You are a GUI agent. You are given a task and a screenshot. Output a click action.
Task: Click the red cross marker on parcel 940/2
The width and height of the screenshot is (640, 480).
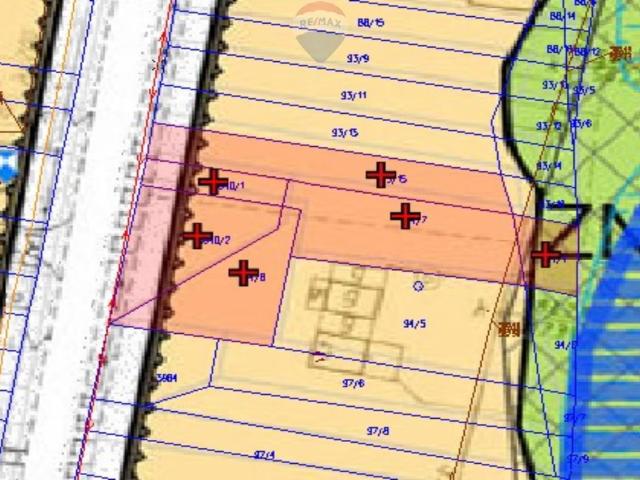[x=197, y=236]
